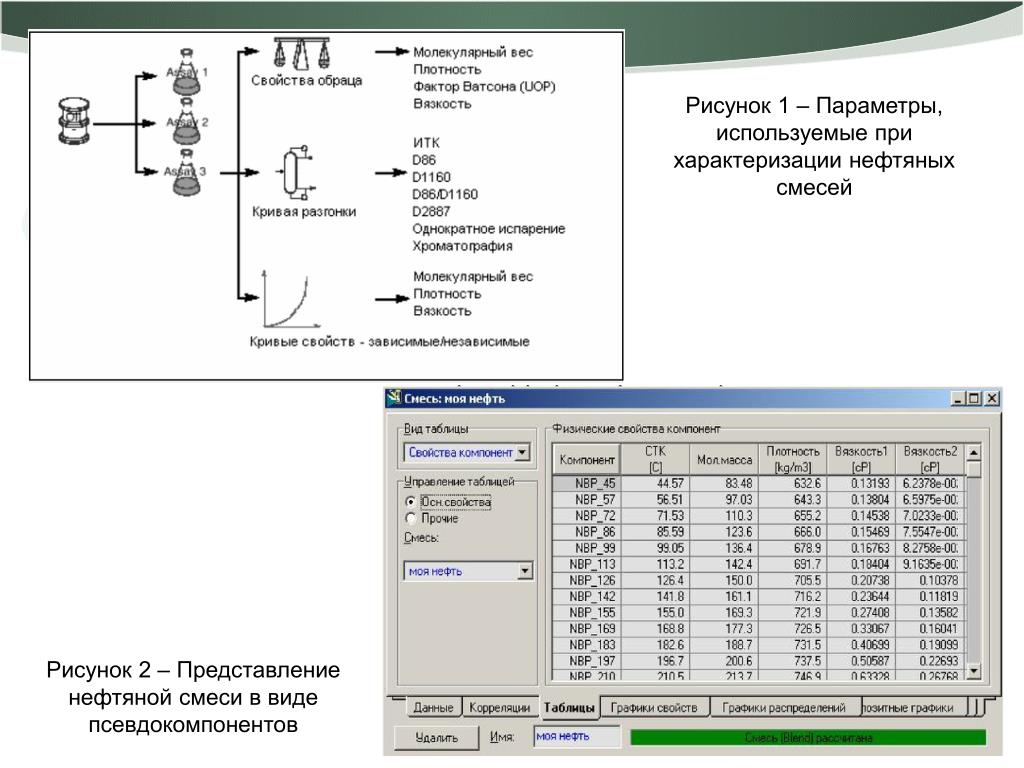Click the Вязкость2 [cP] column header

[930, 459]
